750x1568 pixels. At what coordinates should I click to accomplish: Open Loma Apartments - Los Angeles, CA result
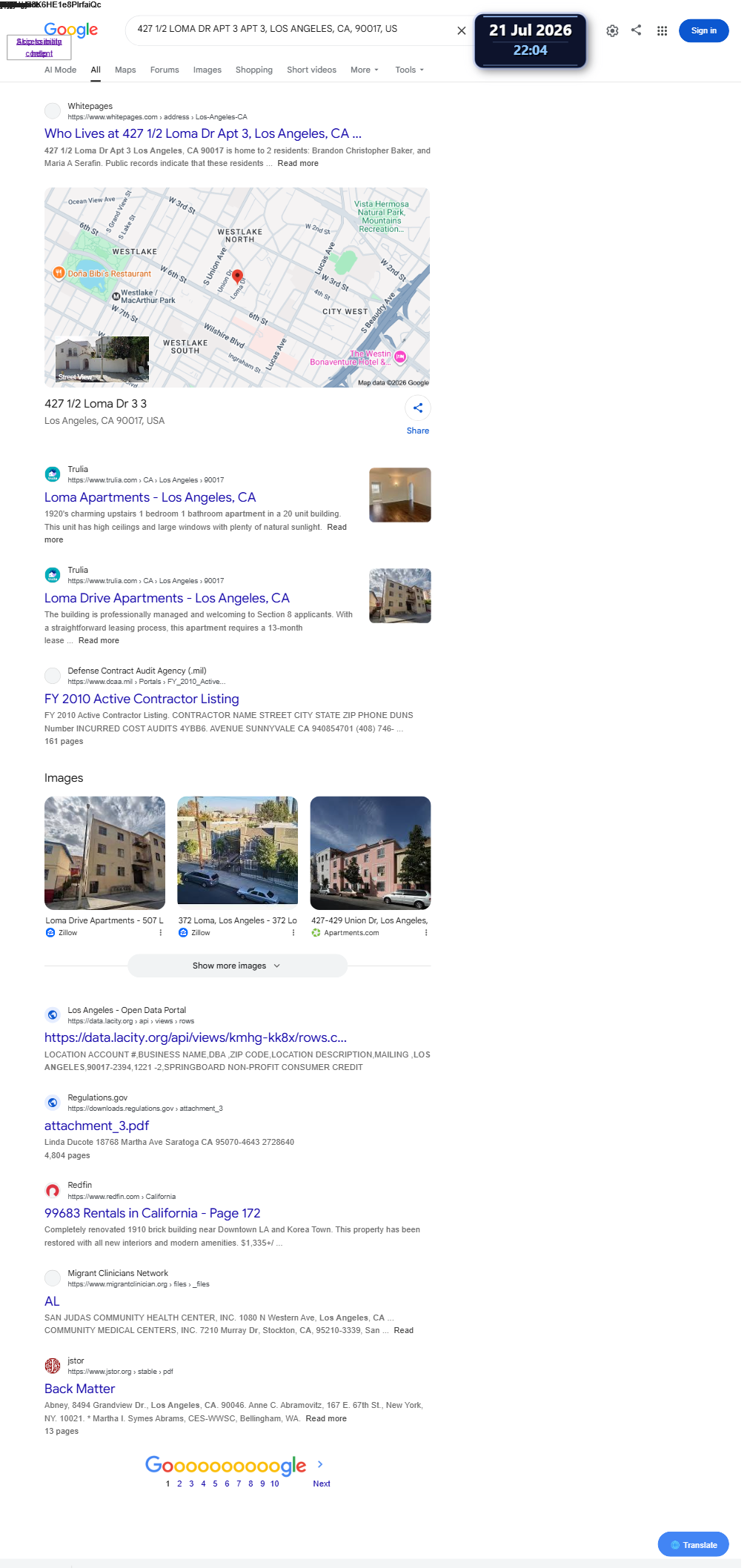(150, 497)
